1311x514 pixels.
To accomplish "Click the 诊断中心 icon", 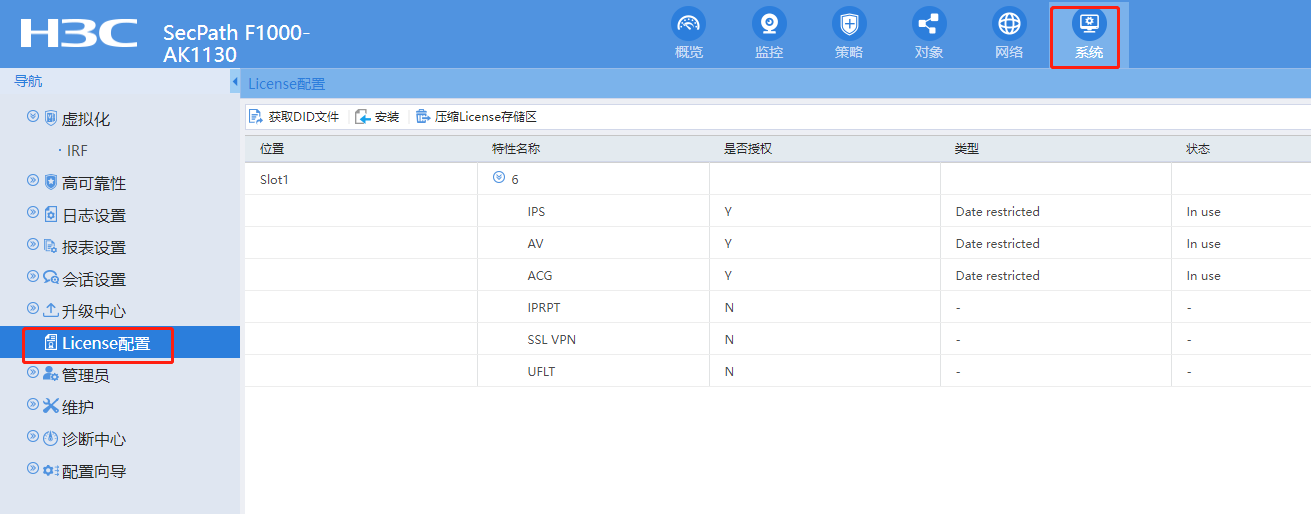I will coord(51,438).
